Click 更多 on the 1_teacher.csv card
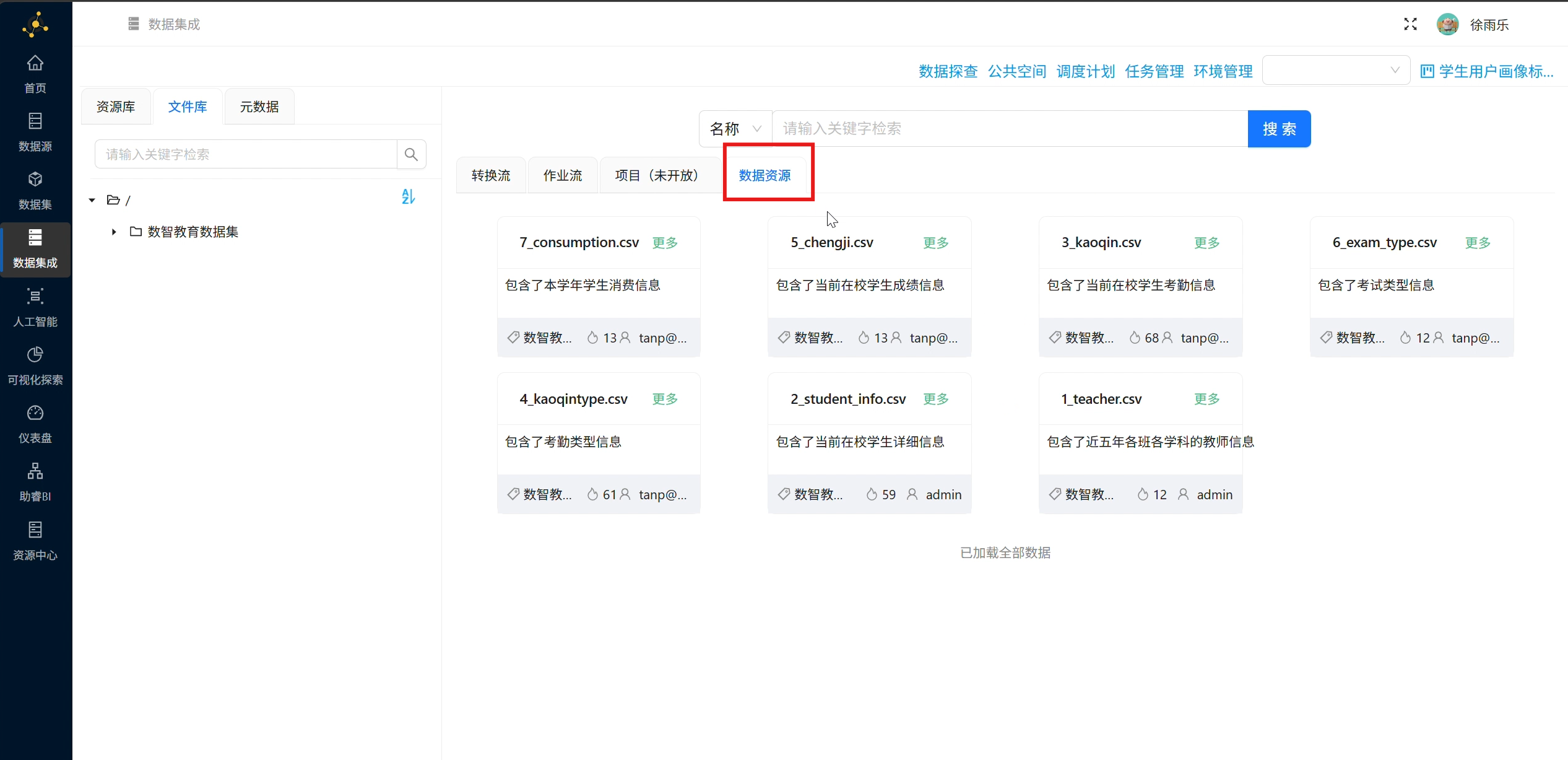 pos(1207,399)
